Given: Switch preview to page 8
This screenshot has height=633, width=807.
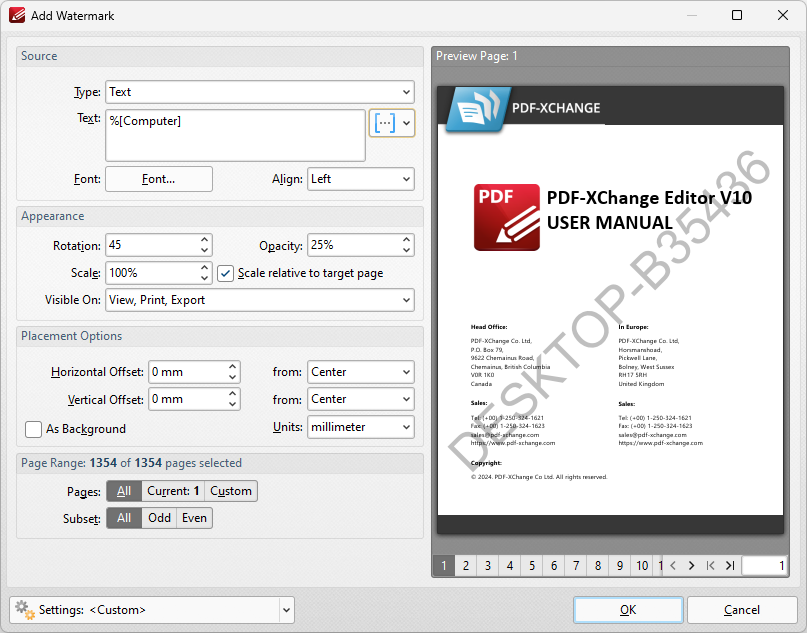Looking at the screenshot, I should [598, 566].
